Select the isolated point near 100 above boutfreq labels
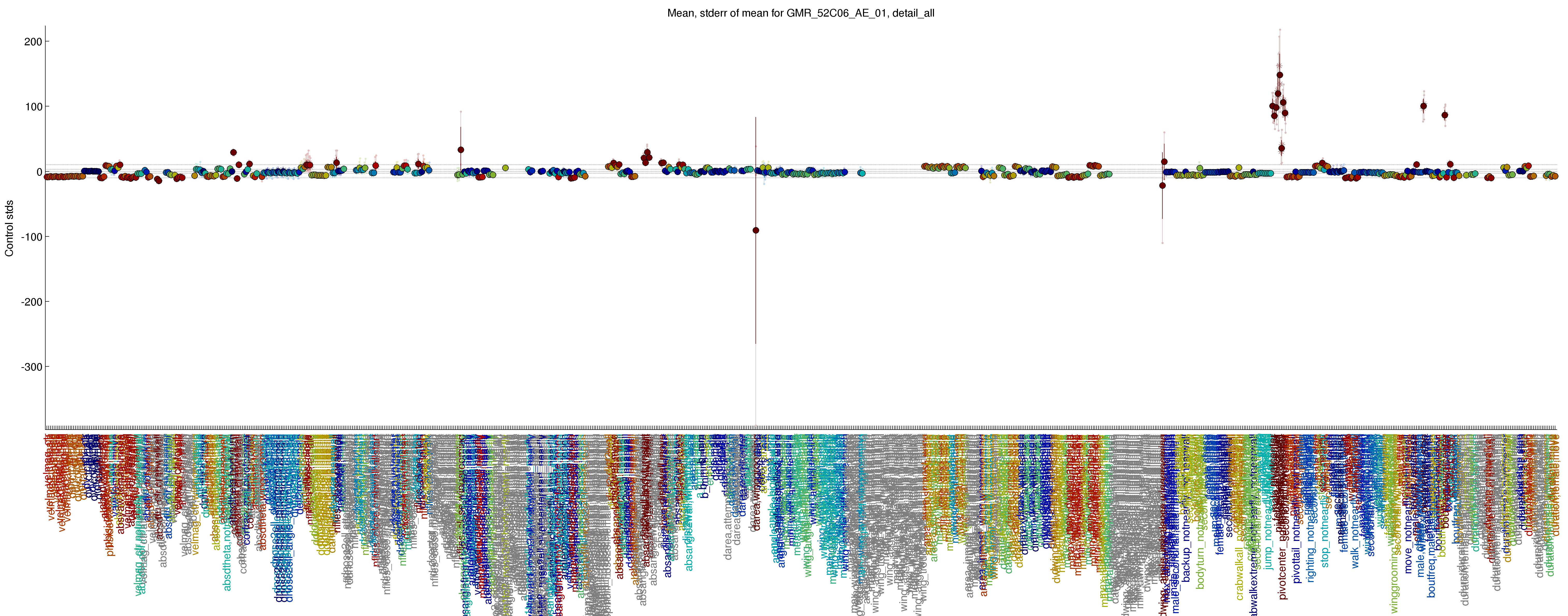Image resolution: width=1568 pixels, height=616 pixels. click(x=1423, y=106)
